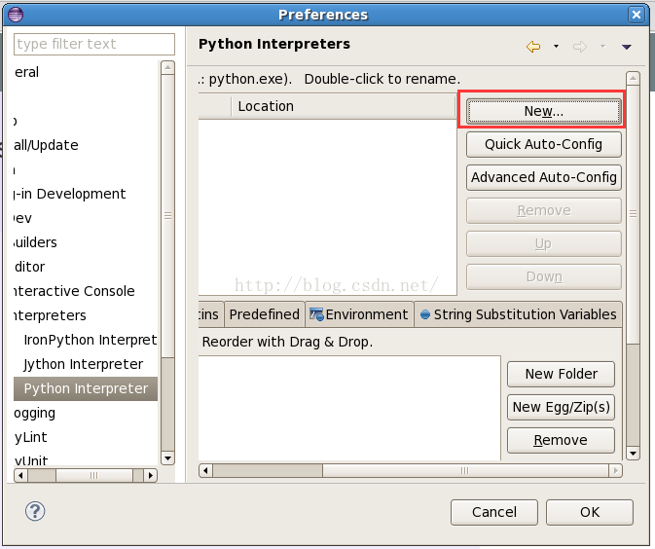Open String Substitution Variables tab
Screen dimensions: 655x549
click(518, 314)
